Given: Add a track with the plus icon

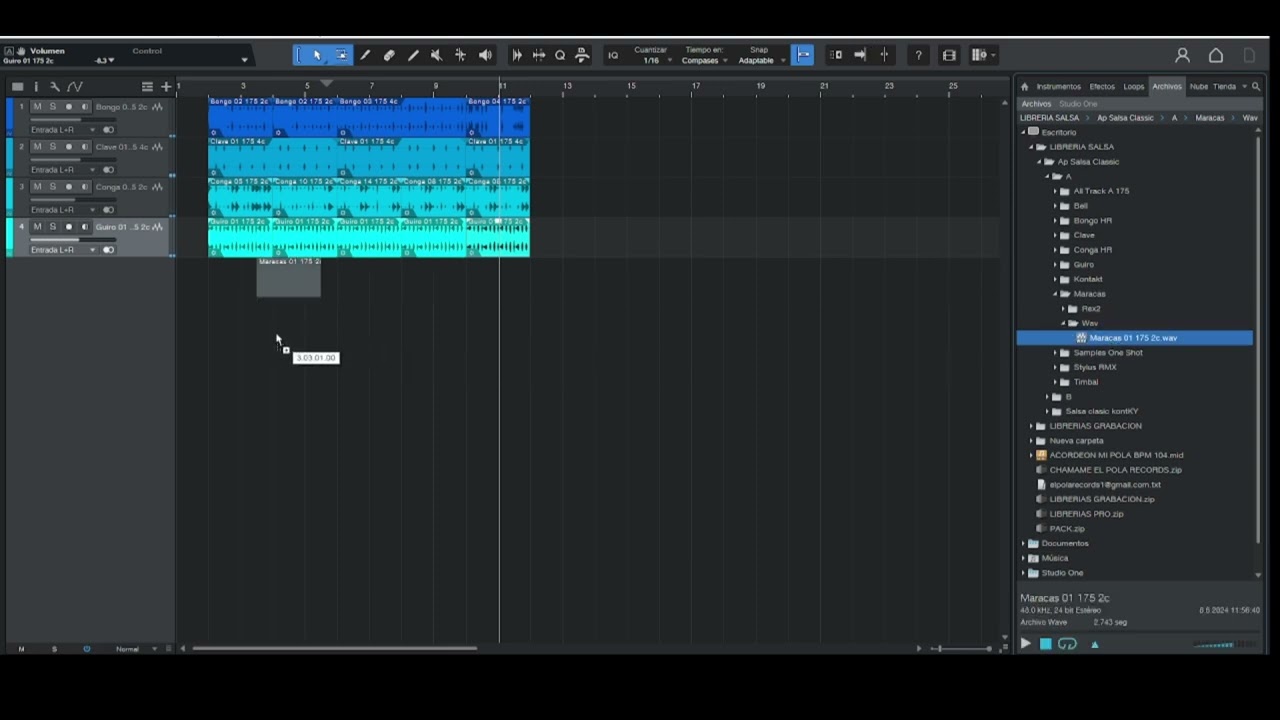Looking at the screenshot, I should (x=166, y=87).
